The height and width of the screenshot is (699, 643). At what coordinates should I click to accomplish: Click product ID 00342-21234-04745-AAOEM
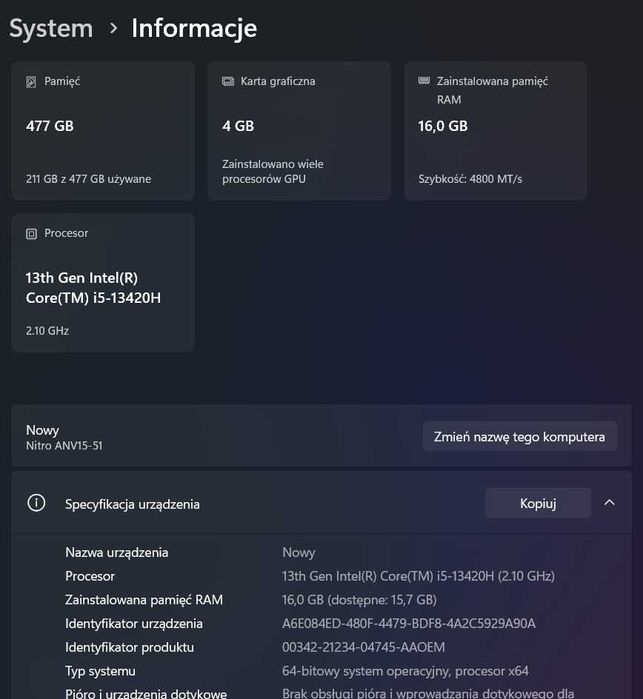click(363, 647)
